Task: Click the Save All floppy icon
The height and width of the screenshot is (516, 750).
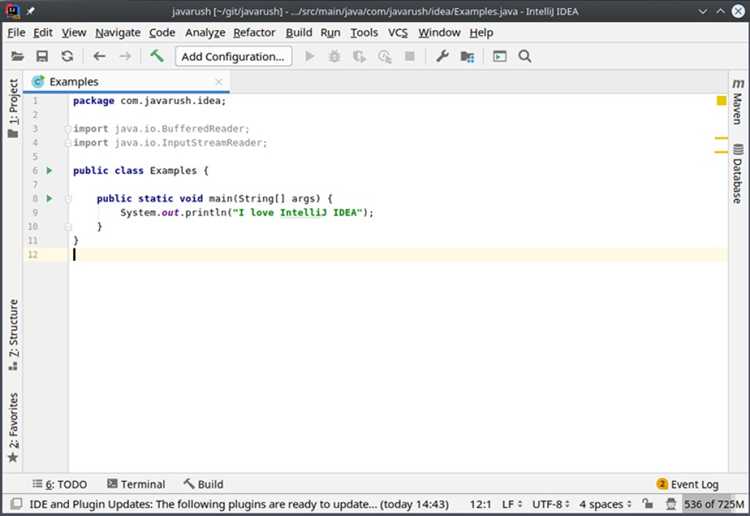Action: tap(42, 56)
